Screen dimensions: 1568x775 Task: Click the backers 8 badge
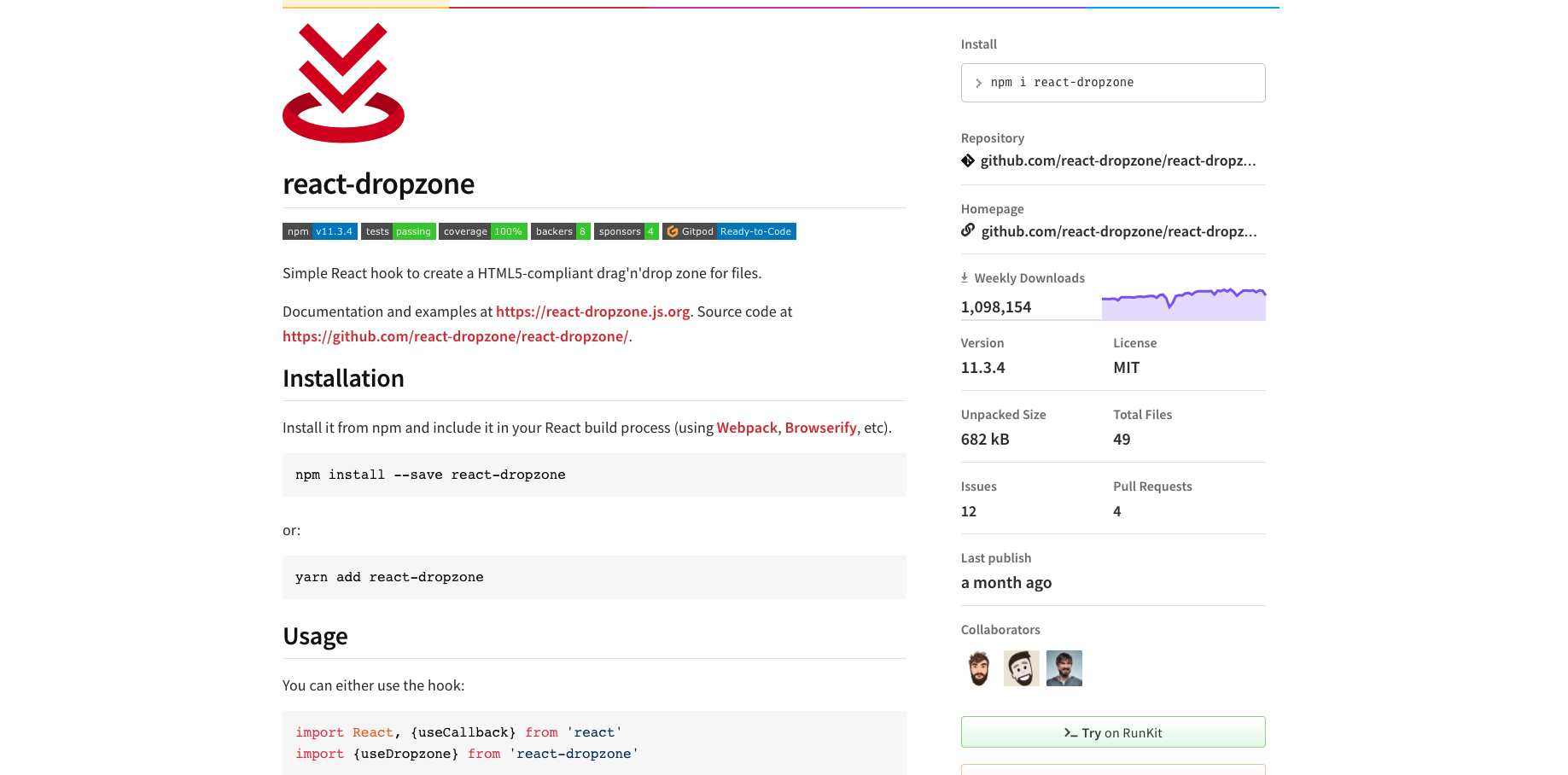tap(561, 231)
